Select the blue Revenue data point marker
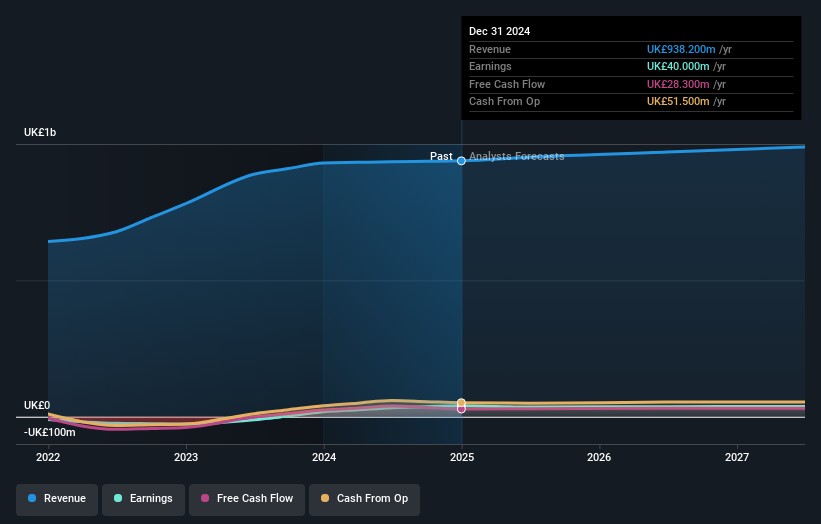821x524 pixels. (461, 161)
